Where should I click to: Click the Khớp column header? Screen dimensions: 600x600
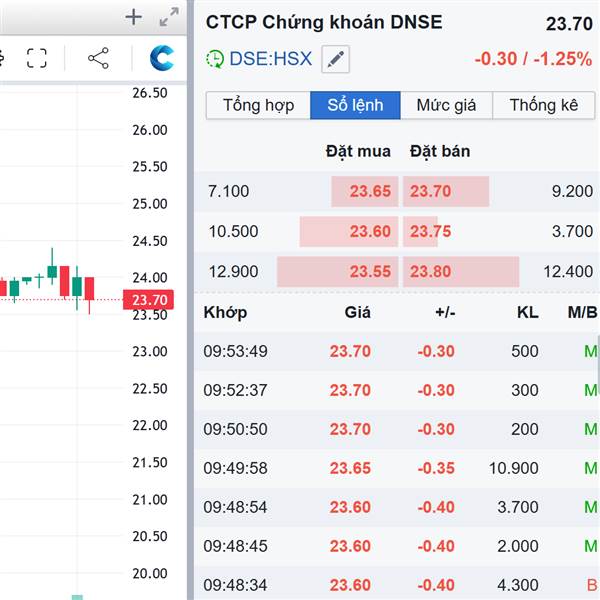point(225,313)
